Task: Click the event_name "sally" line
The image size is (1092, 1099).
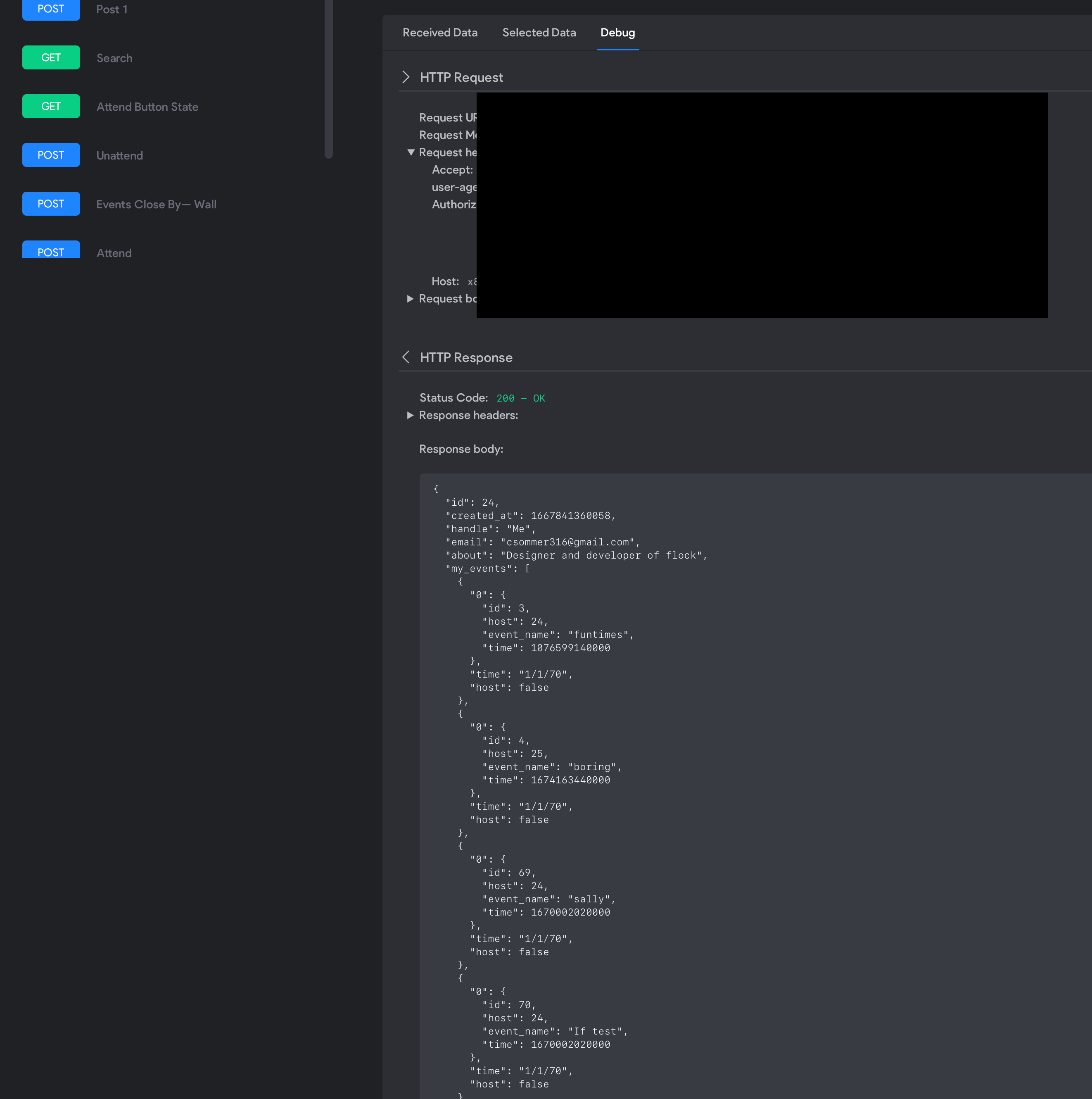Action: coord(549,899)
